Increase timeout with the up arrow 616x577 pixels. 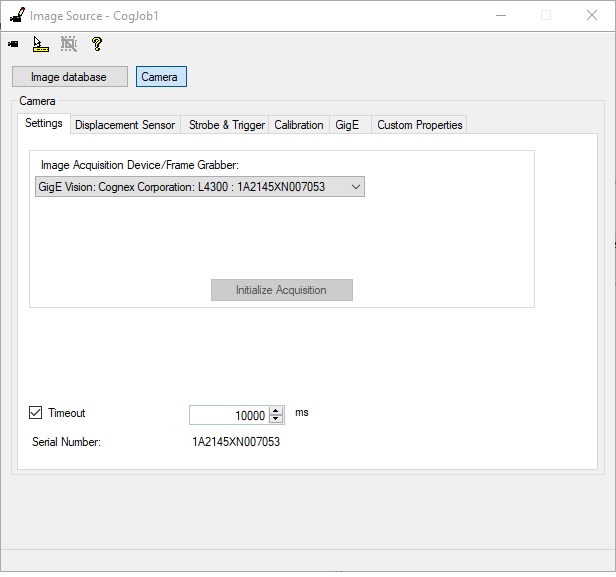(276, 411)
